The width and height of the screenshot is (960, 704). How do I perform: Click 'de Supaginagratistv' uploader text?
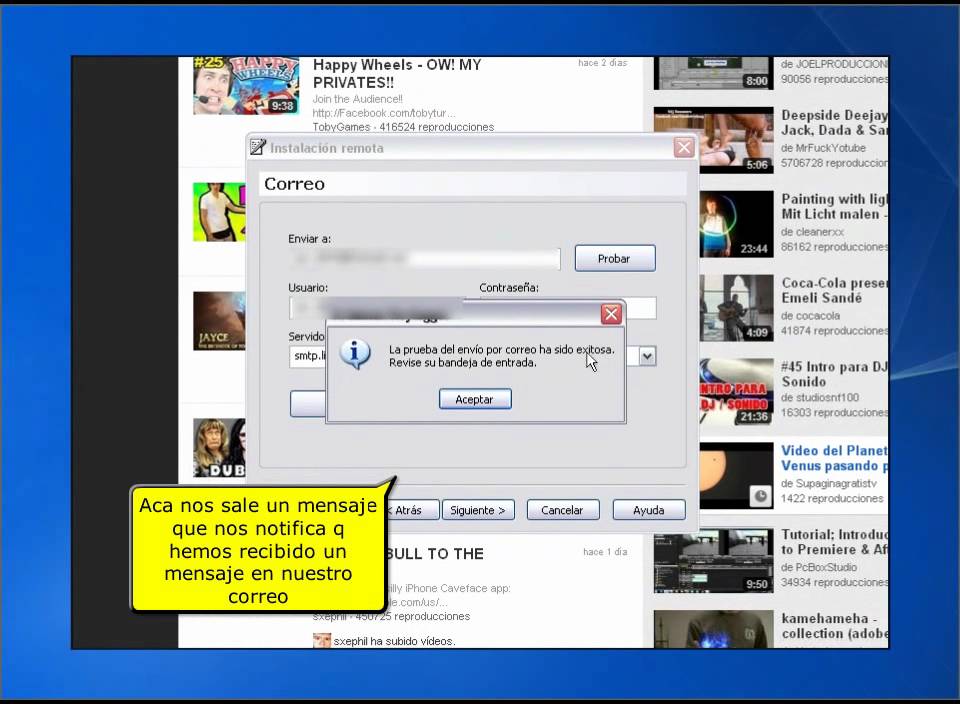click(x=829, y=484)
